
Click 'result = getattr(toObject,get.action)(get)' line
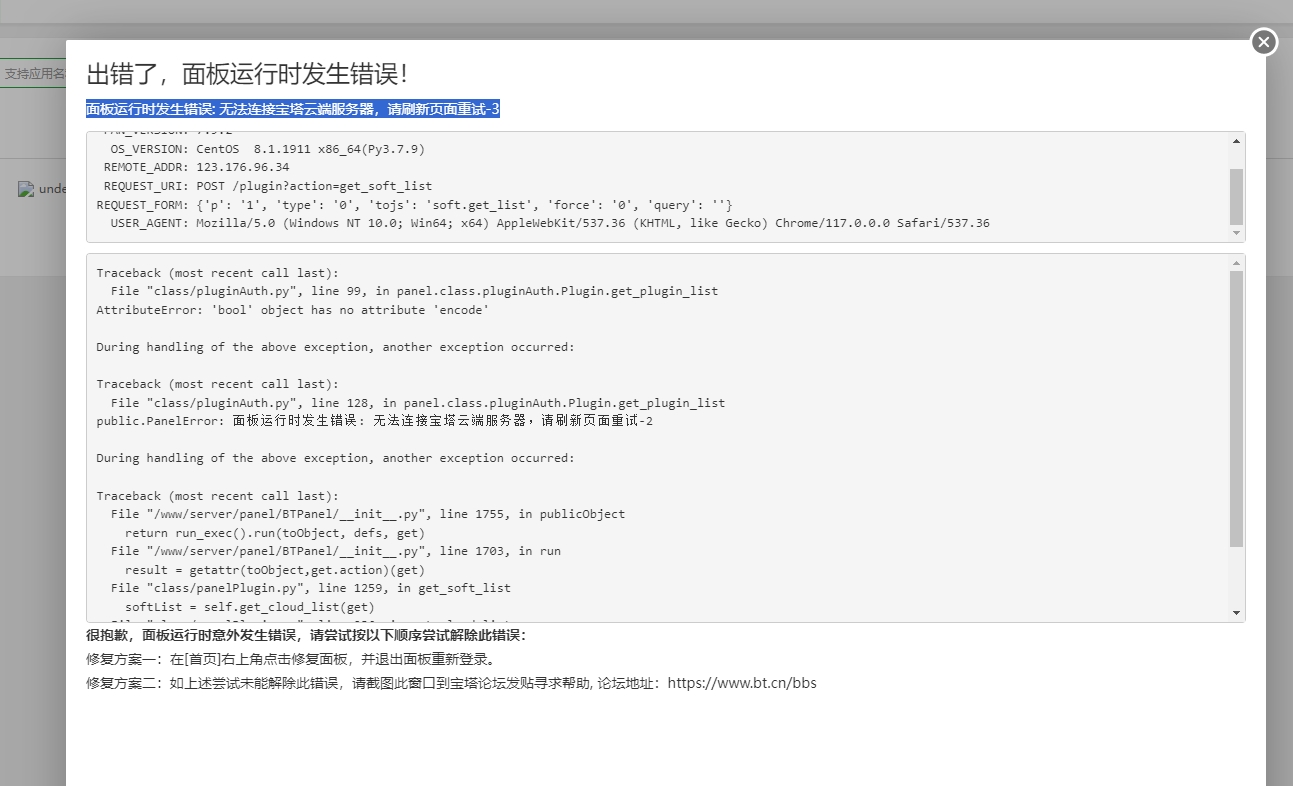275,570
